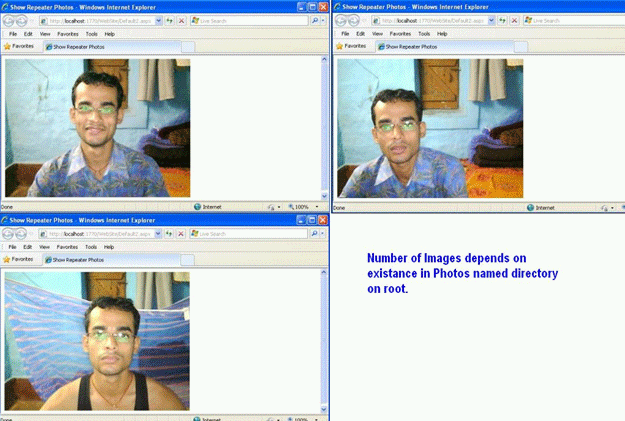Click Forward button in top-right IE window

pyautogui.click(x=354, y=20)
